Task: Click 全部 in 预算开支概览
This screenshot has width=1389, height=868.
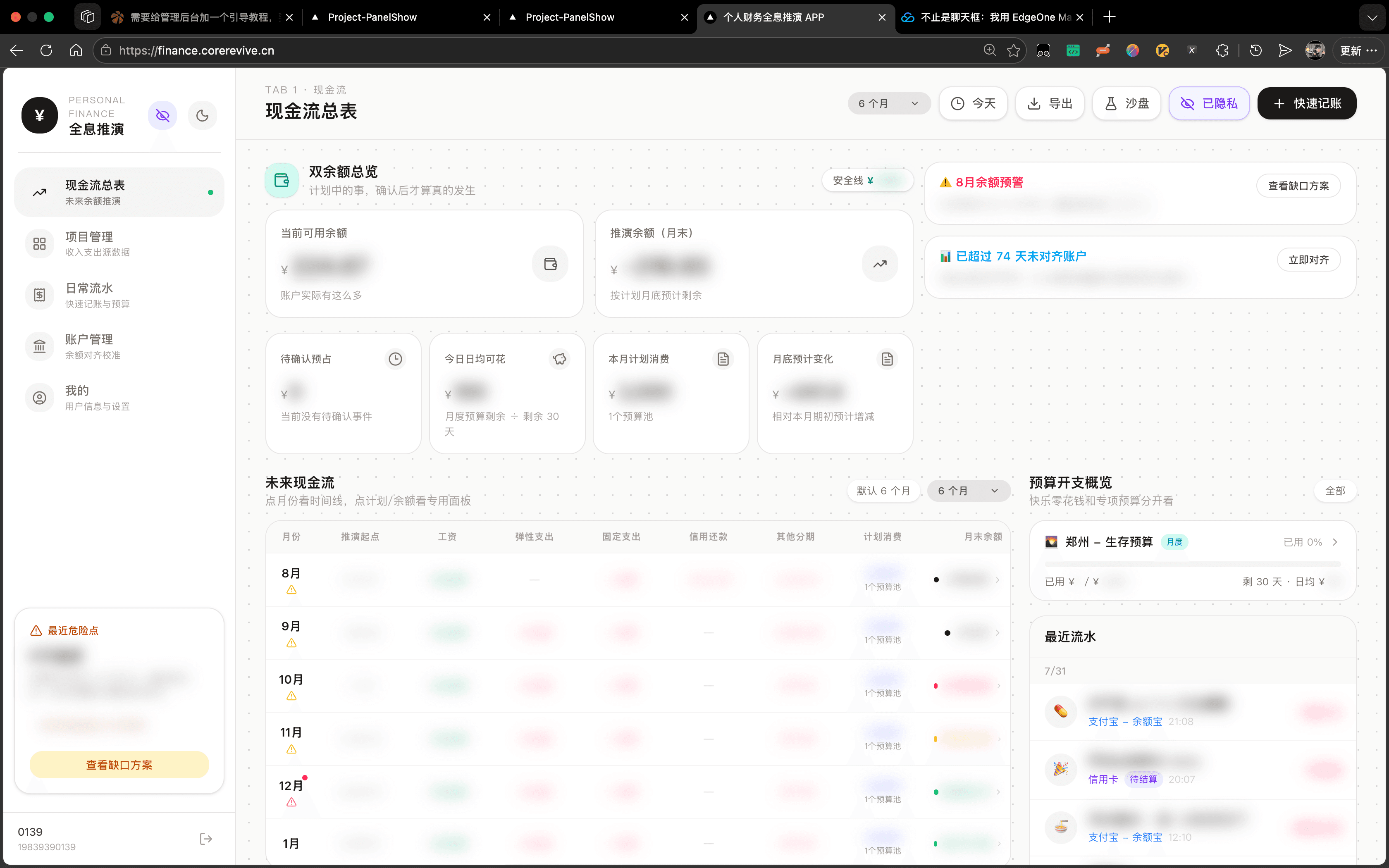Action: tap(1335, 491)
